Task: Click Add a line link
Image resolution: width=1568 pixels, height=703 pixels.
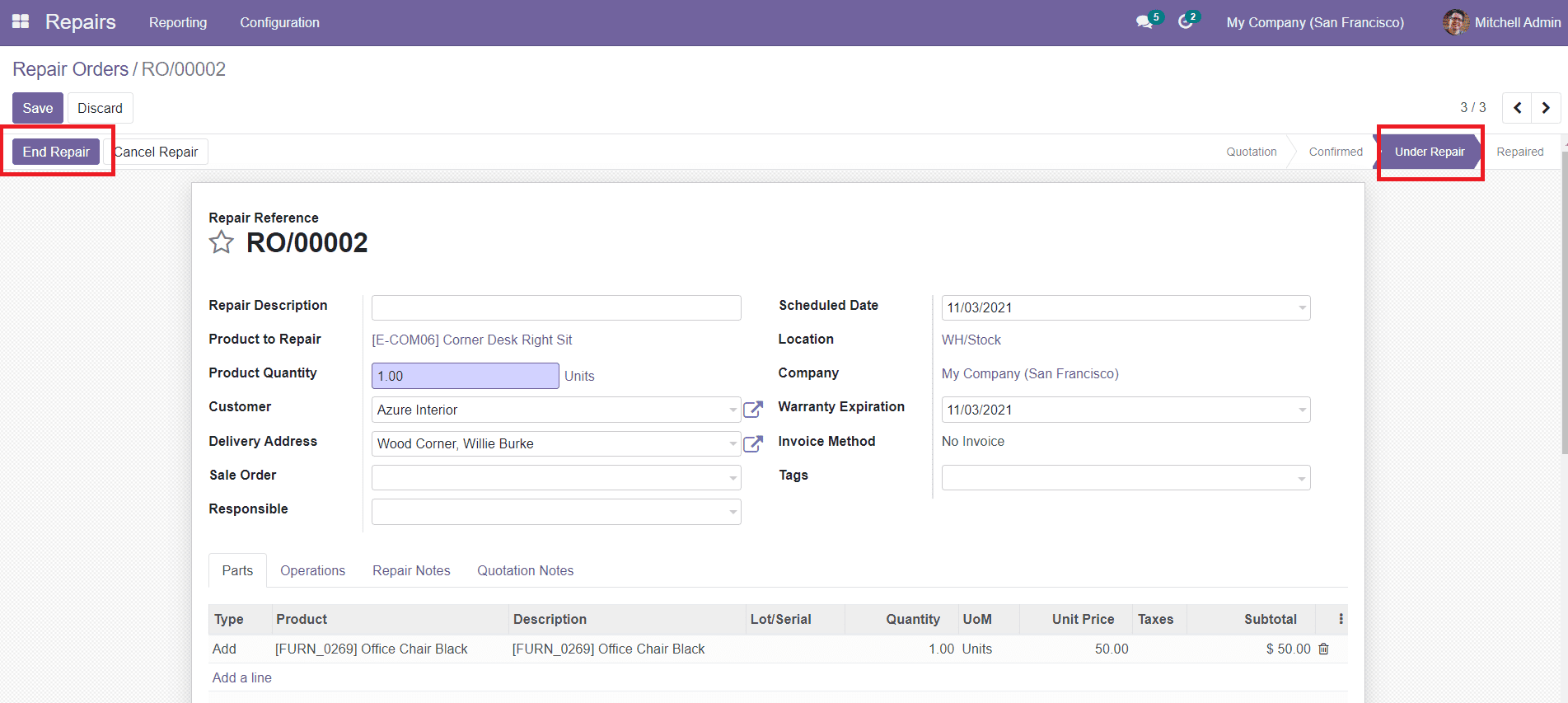Action: (241, 677)
